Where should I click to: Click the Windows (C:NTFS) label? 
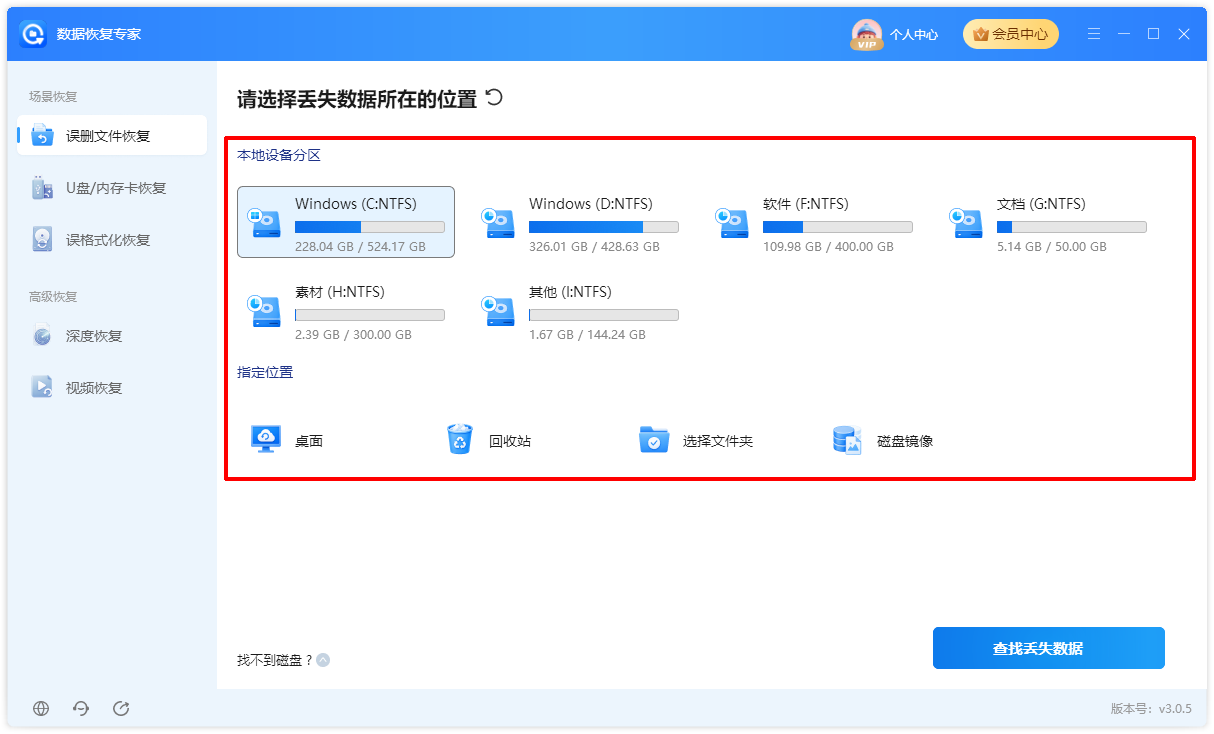[x=356, y=204]
